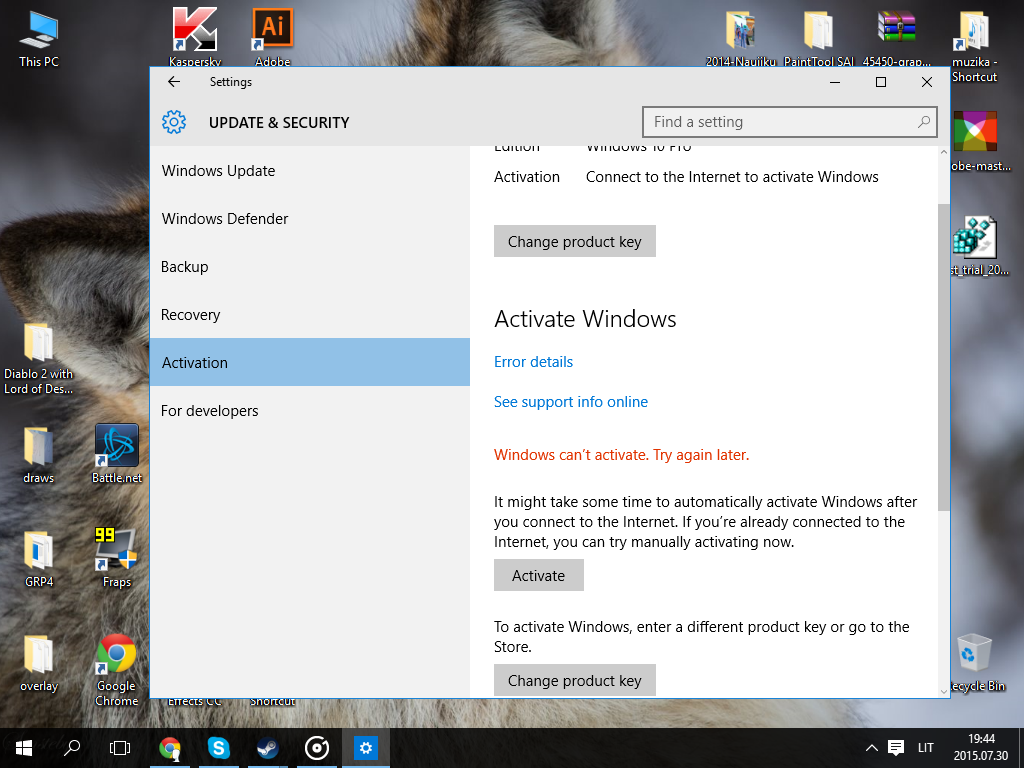Click the Update & Security gear icon
The width and height of the screenshot is (1024, 768).
tap(174, 122)
